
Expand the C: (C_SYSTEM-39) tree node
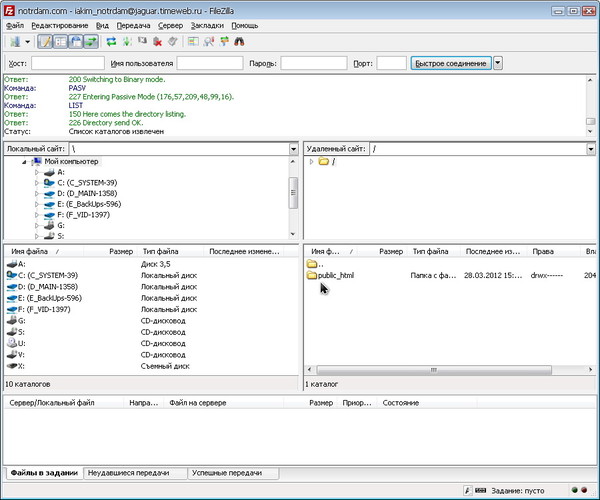coord(37,183)
